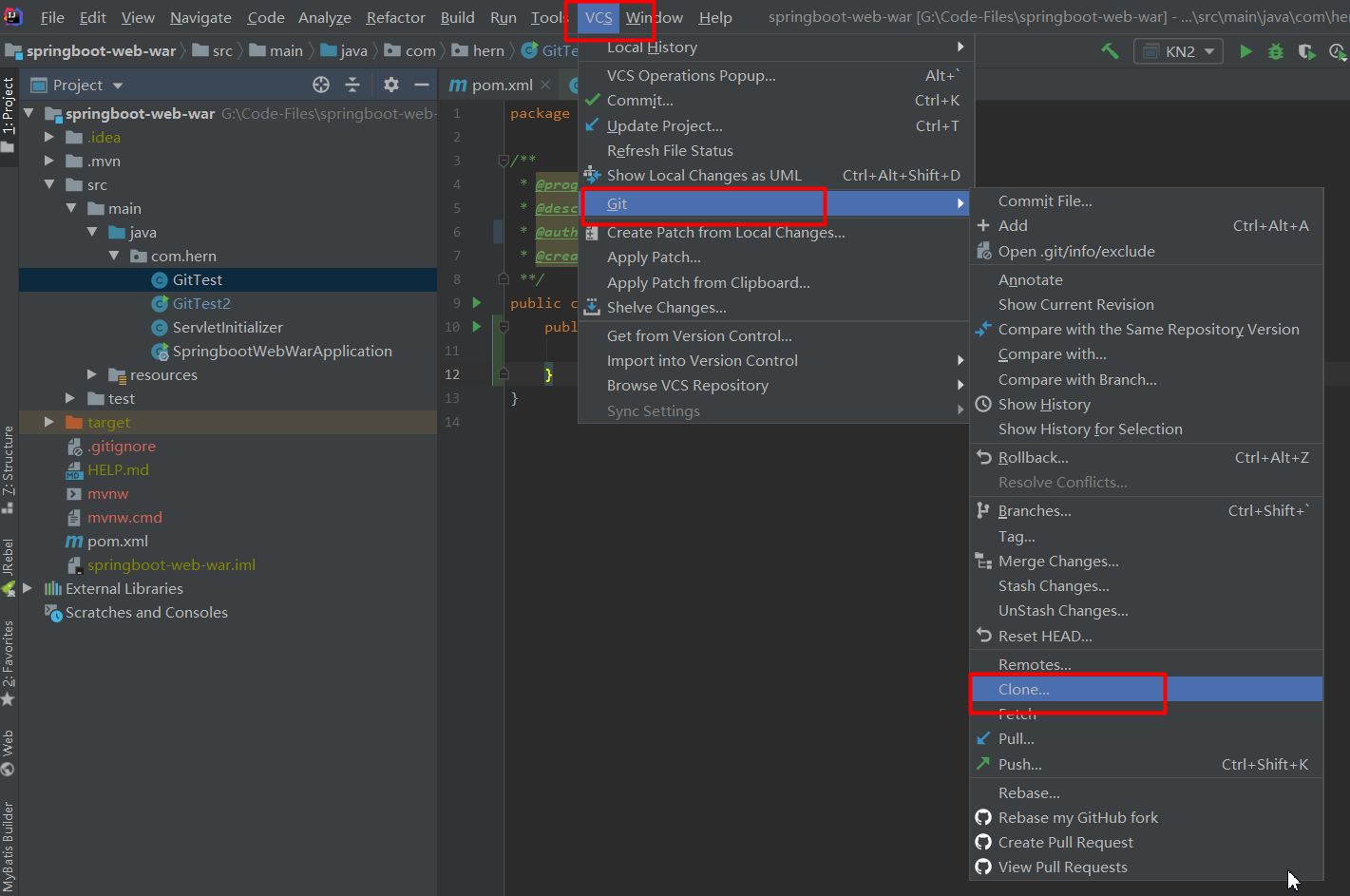Click the green Run icon
The image size is (1350, 896).
pyautogui.click(x=1245, y=51)
